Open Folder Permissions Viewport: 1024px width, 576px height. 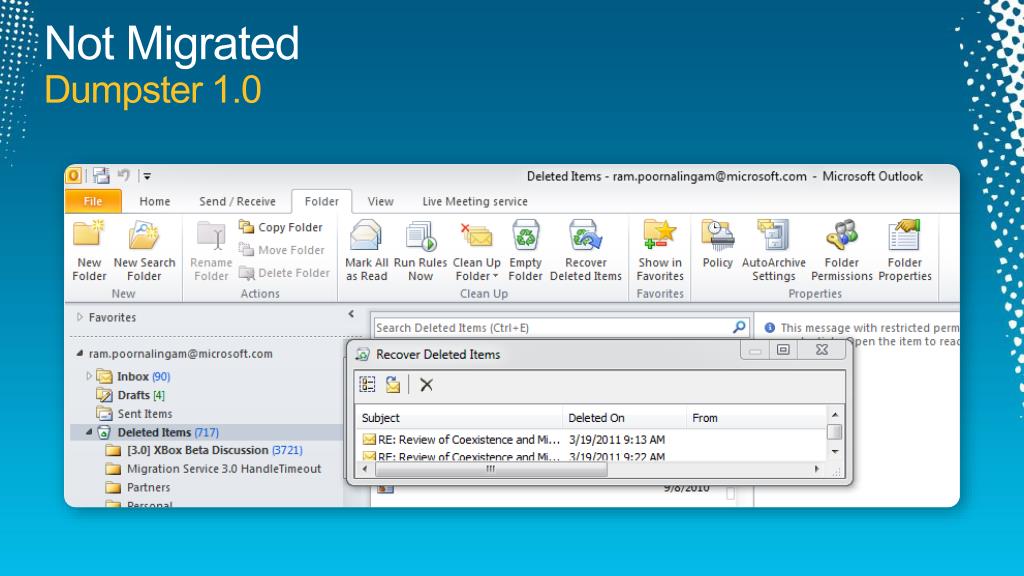842,251
